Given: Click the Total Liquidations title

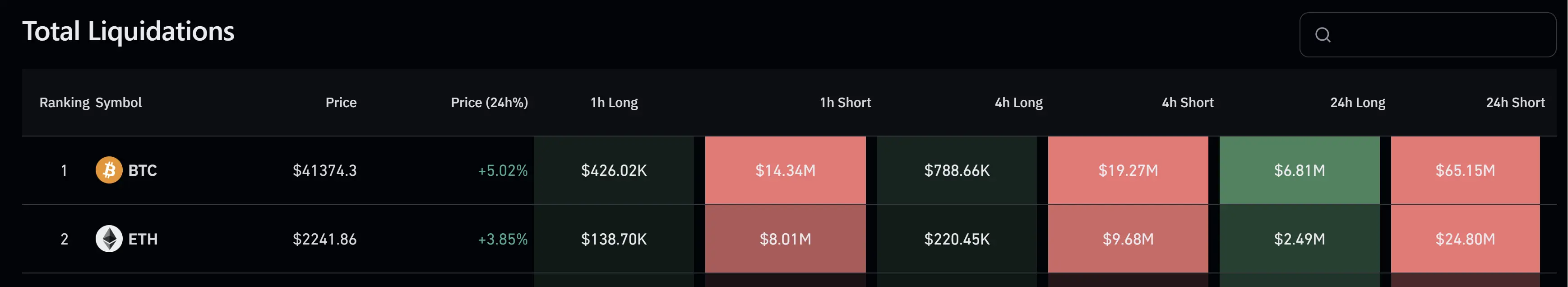Looking at the screenshot, I should 129,32.
